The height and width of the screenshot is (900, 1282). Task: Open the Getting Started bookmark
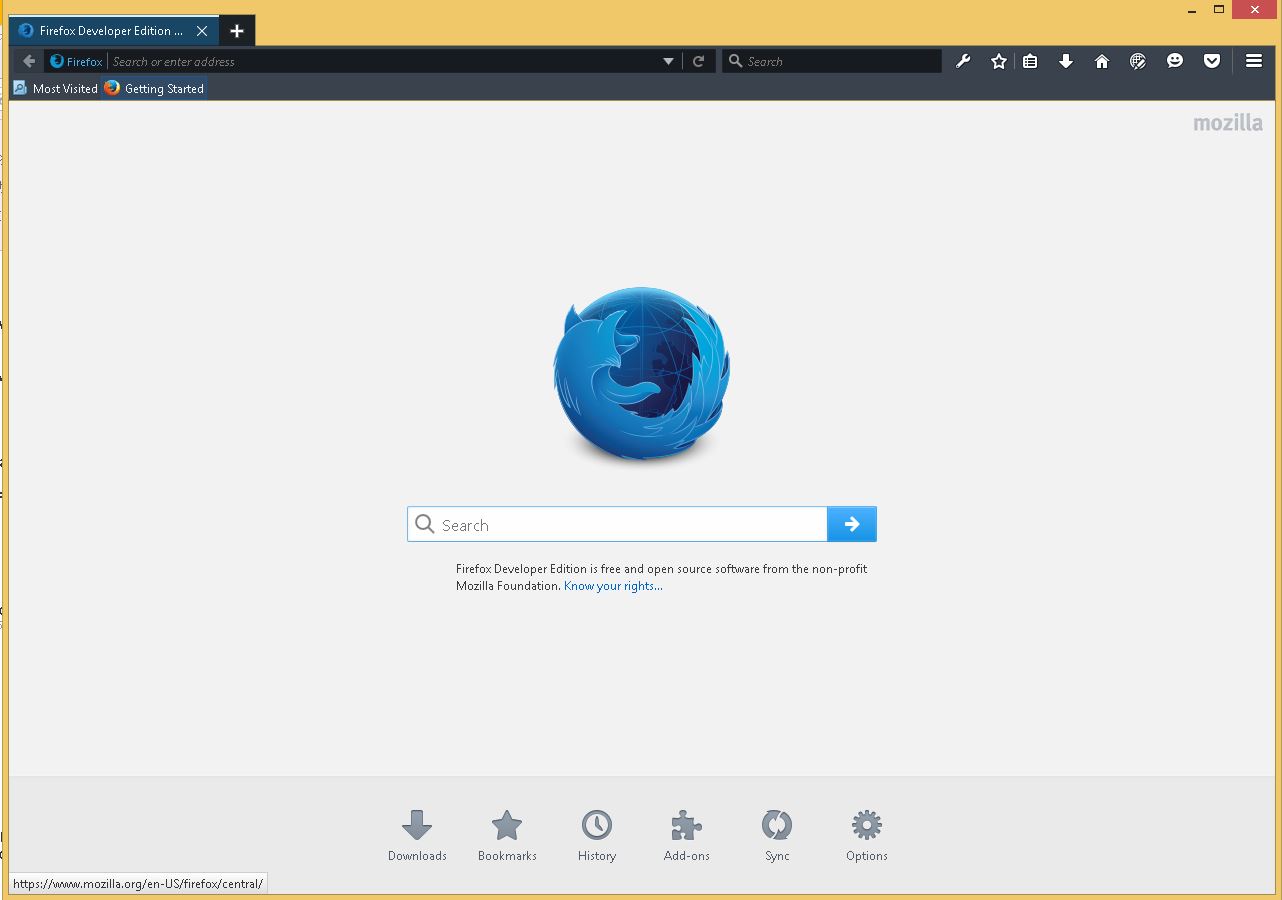click(x=154, y=88)
